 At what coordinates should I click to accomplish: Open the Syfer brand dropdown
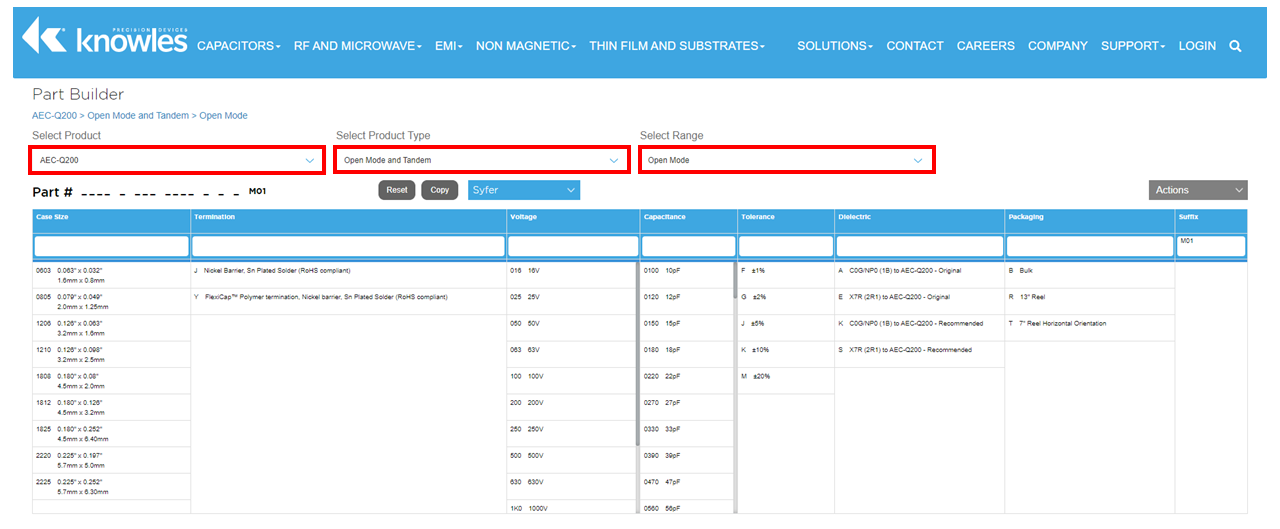coord(524,190)
